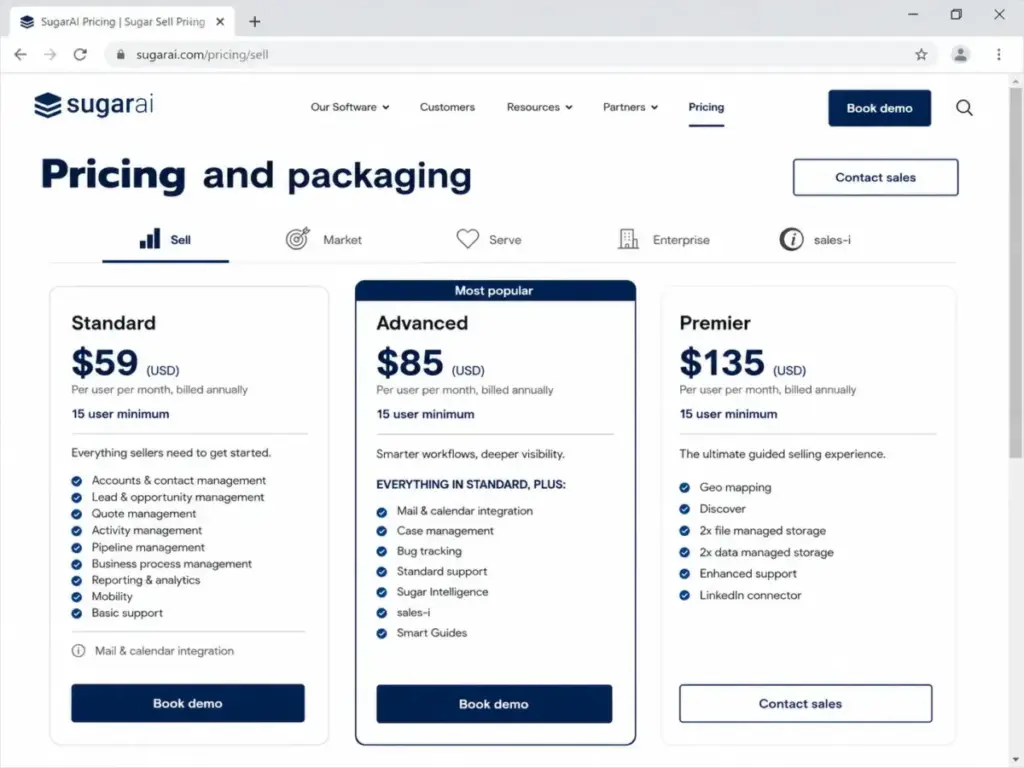Click checkmark next to LinkedIn connector
The width and height of the screenshot is (1024, 768).
(x=684, y=596)
